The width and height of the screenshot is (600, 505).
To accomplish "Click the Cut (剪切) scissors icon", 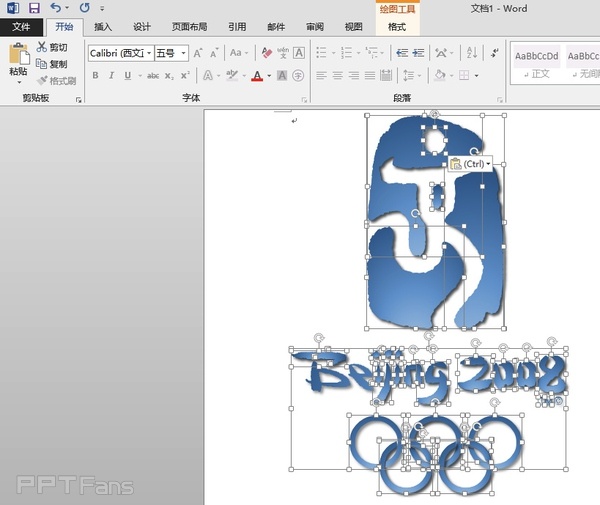I will (41, 47).
